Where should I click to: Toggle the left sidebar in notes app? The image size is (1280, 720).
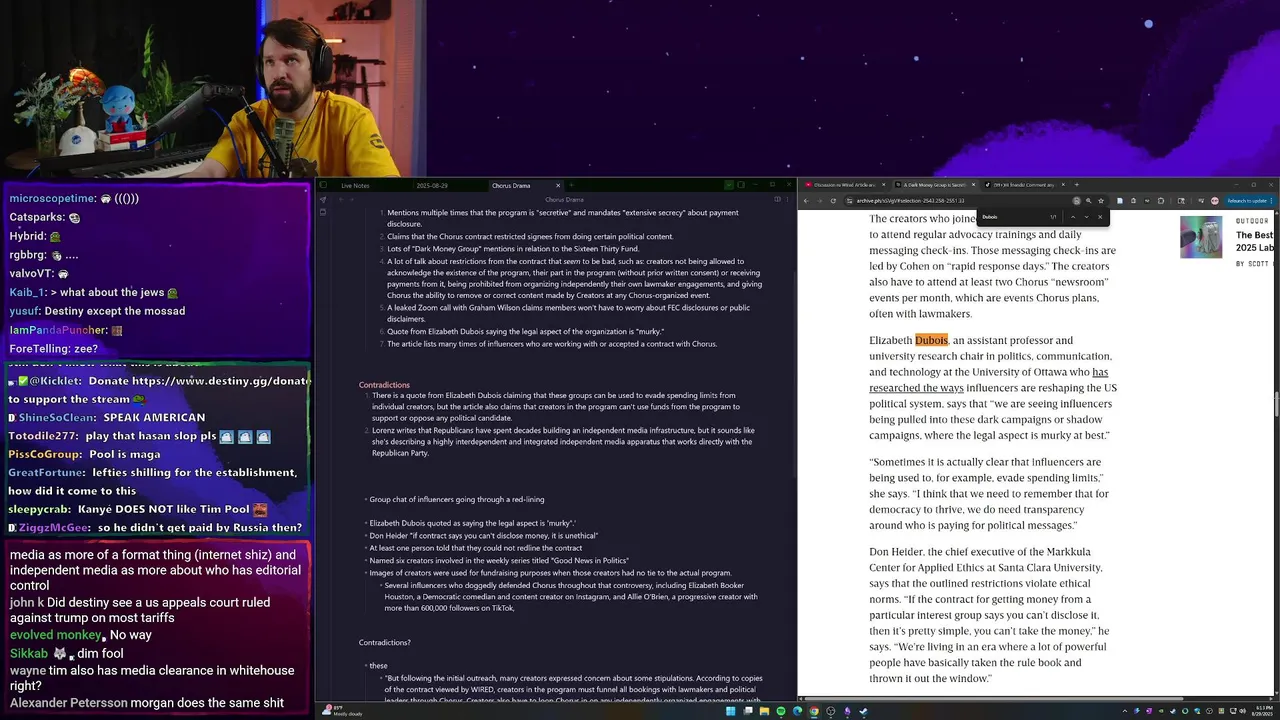pos(323,185)
